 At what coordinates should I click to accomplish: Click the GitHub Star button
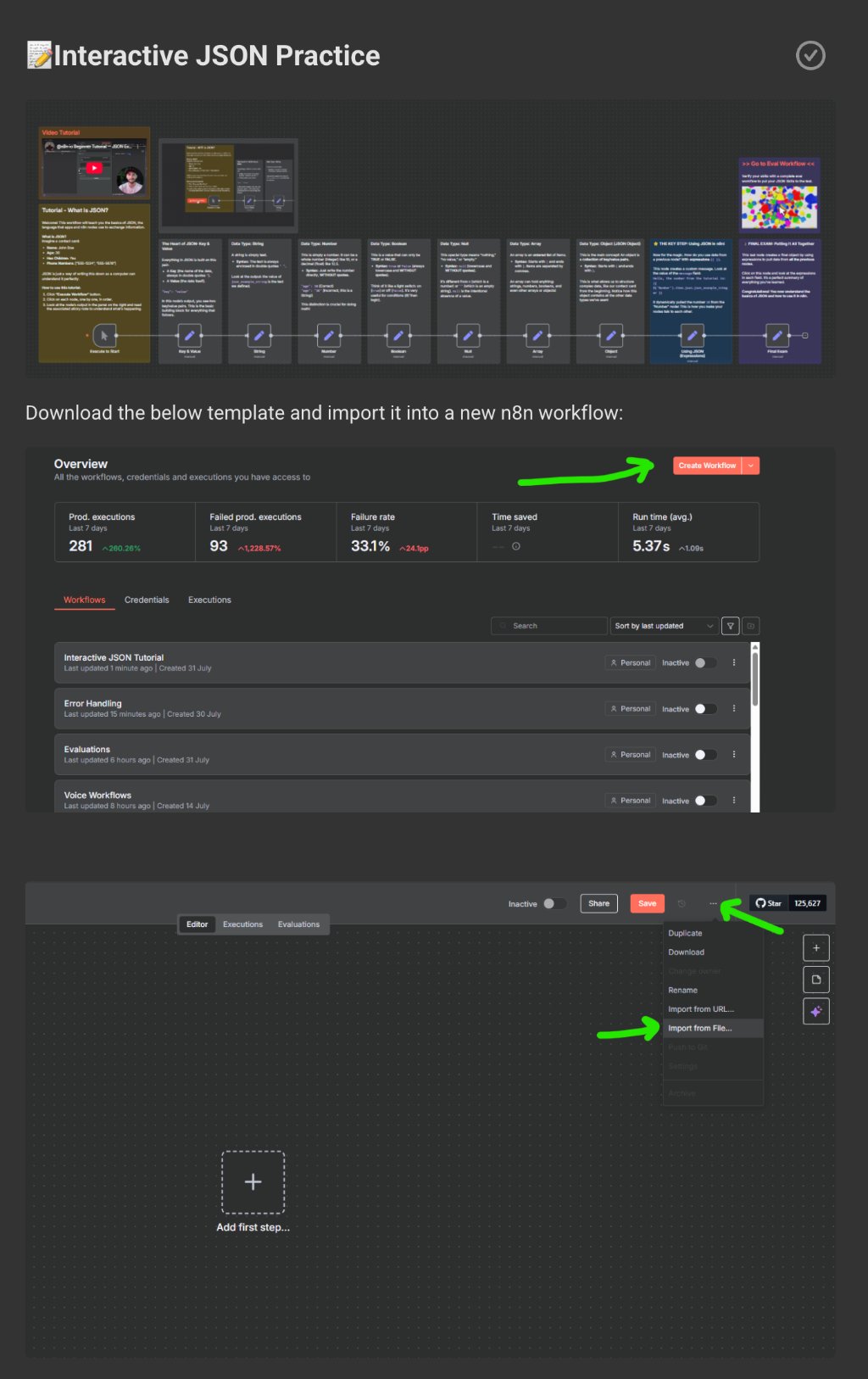[x=769, y=903]
